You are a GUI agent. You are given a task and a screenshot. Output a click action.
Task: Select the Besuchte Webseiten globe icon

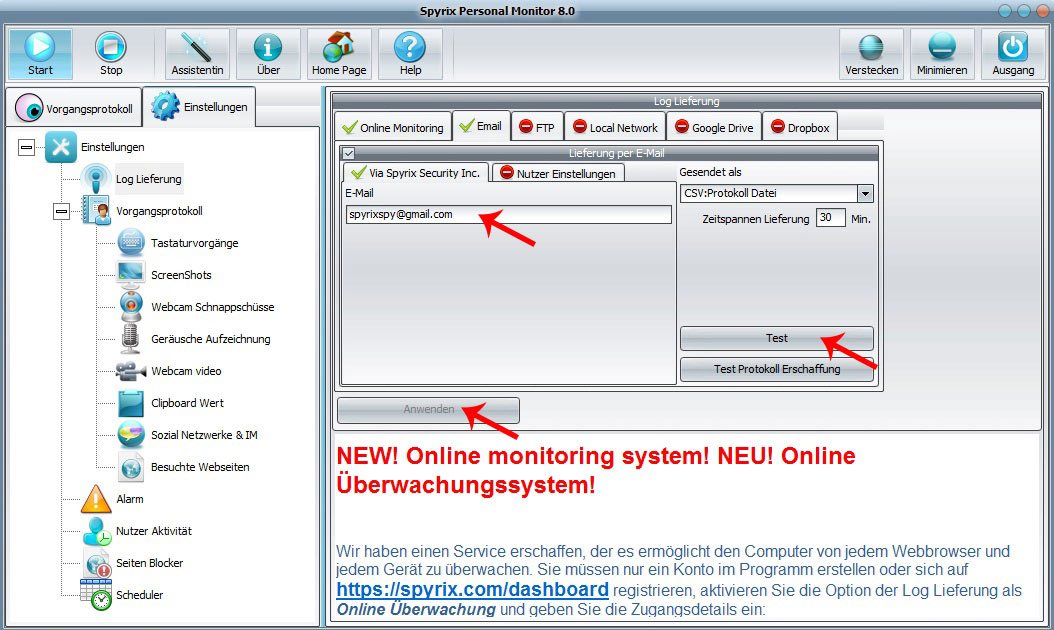pyautogui.click(x=131, y=467)
